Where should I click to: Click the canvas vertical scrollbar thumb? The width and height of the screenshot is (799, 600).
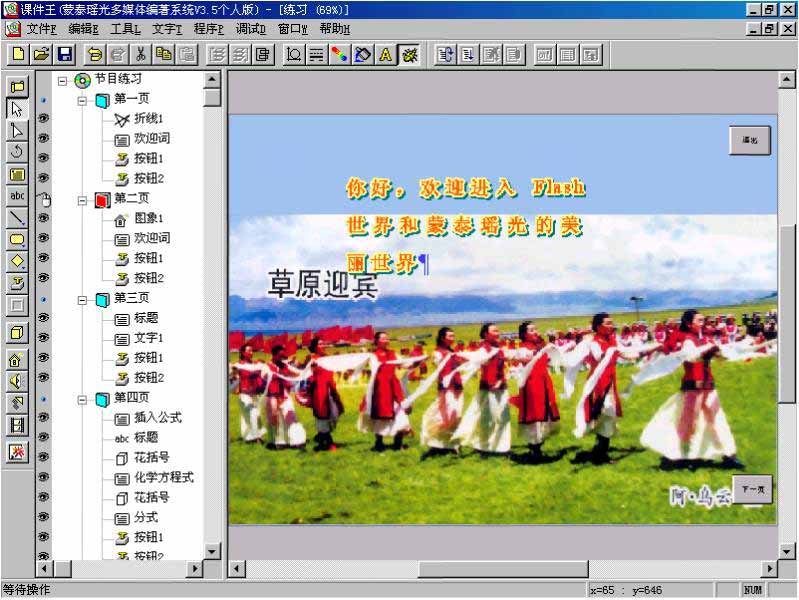click(787, 314)
